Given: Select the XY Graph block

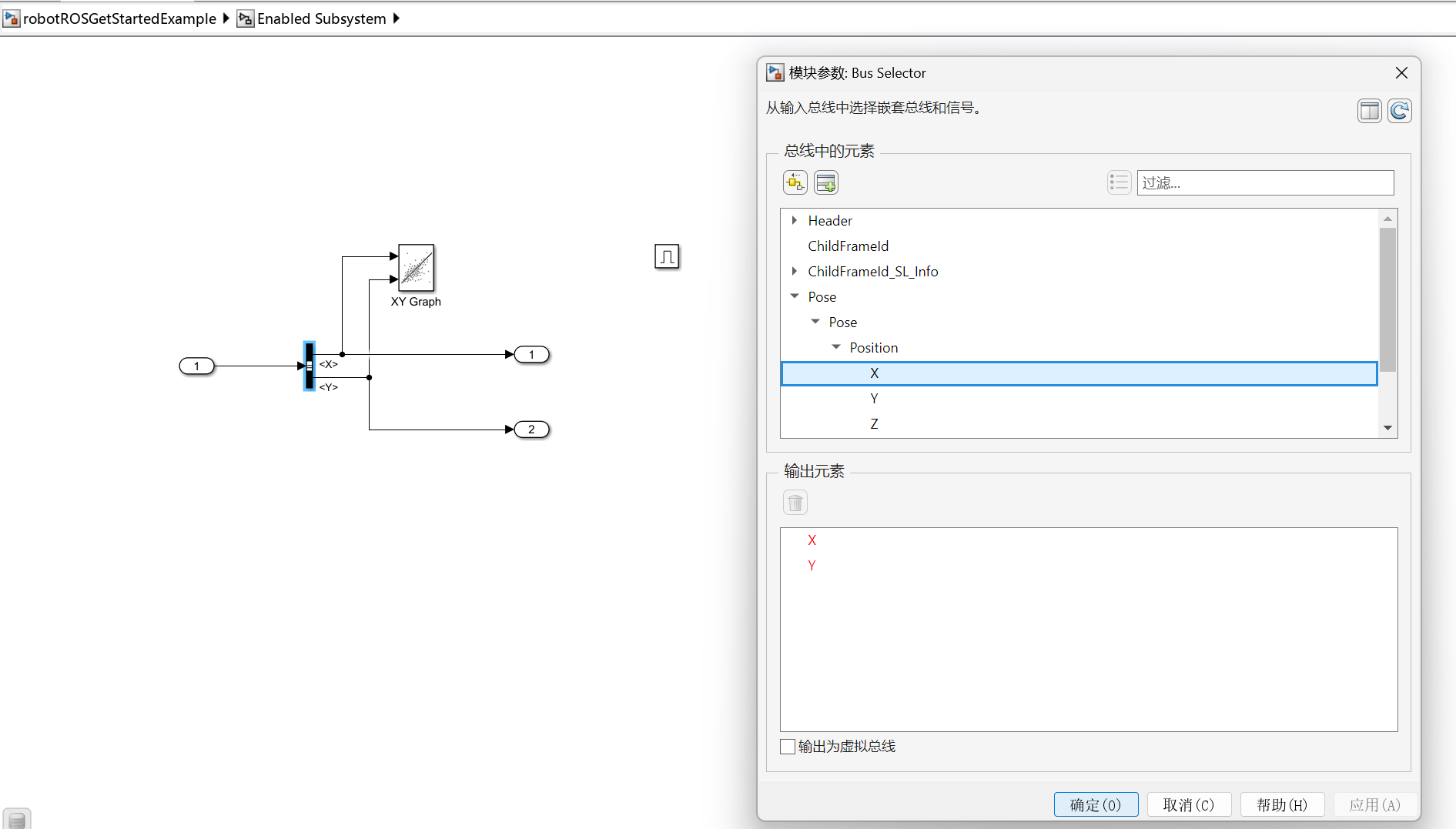Looking at the screenshot, I should tap(417, 267).
